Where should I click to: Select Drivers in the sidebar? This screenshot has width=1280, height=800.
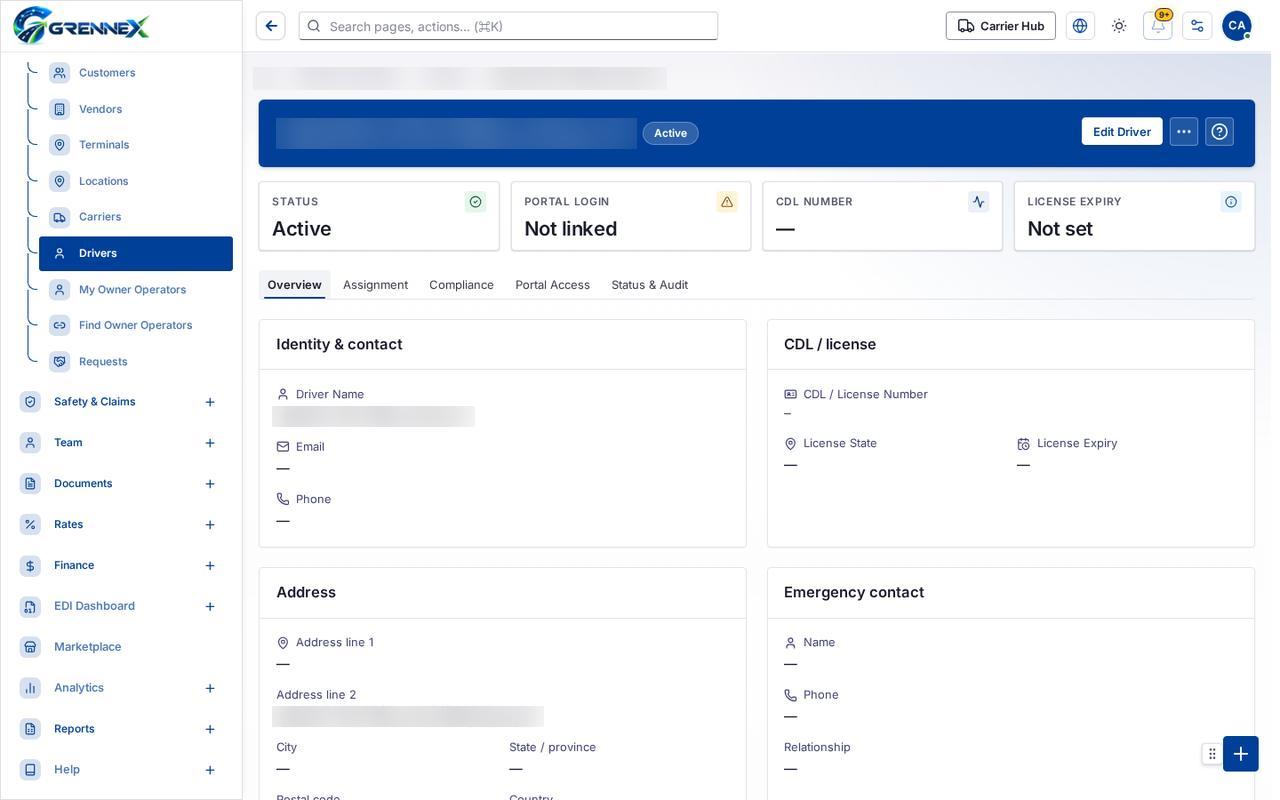tap(136, 254)
